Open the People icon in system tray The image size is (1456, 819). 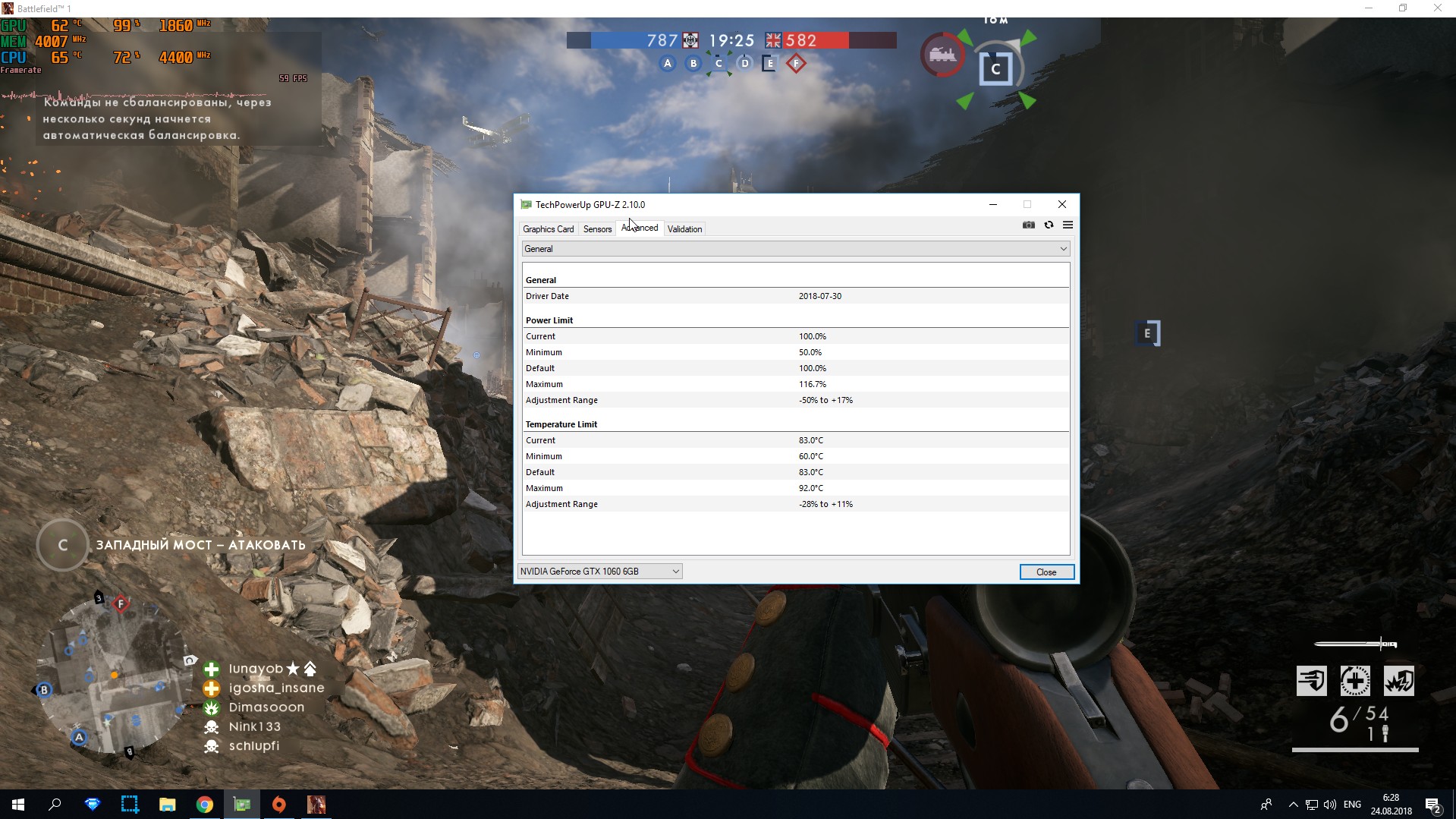(1266, 805)
